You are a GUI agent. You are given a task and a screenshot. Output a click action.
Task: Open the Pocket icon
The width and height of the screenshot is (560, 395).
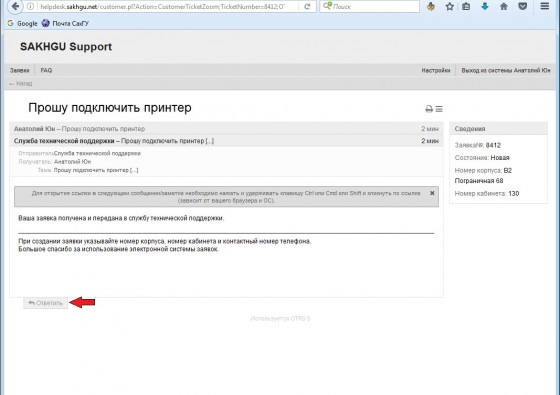(522, 6)
